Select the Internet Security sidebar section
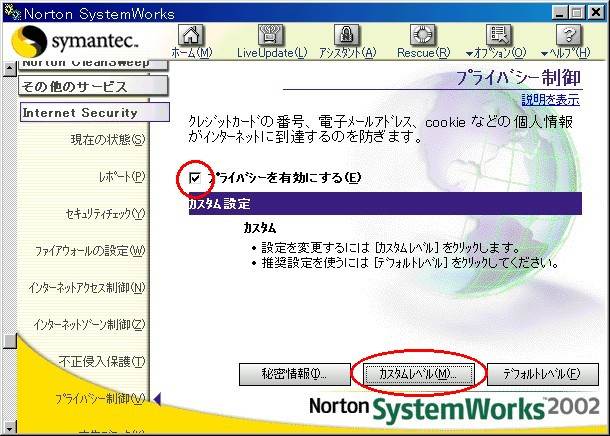The height and width of the screenshot is (436, 610). 95,112
